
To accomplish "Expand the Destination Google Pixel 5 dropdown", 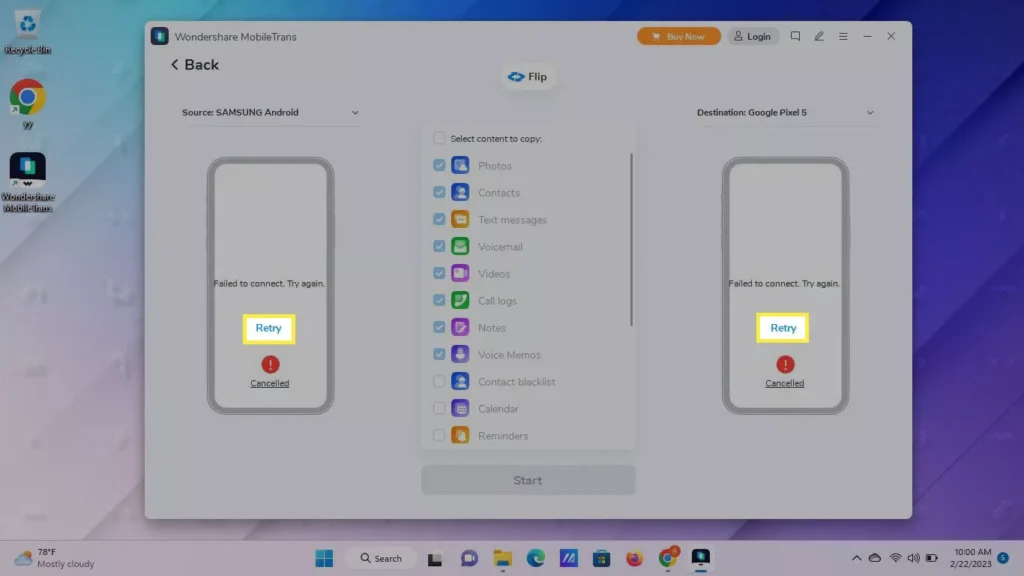I will [869, 113].
